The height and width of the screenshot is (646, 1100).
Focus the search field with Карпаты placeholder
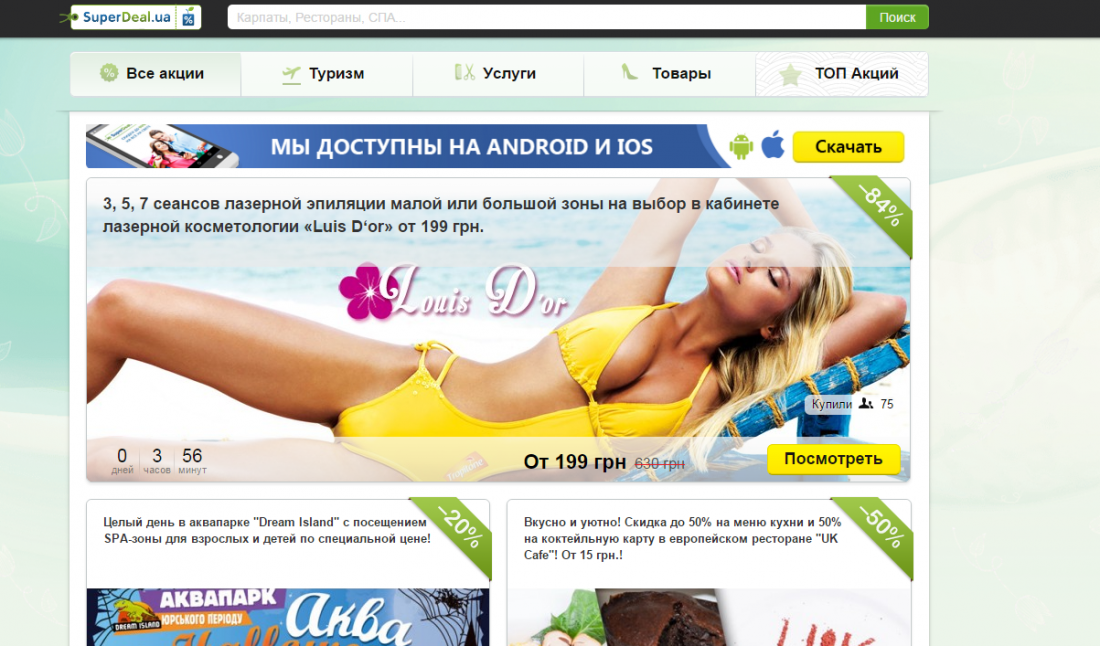tap(546, 17)
